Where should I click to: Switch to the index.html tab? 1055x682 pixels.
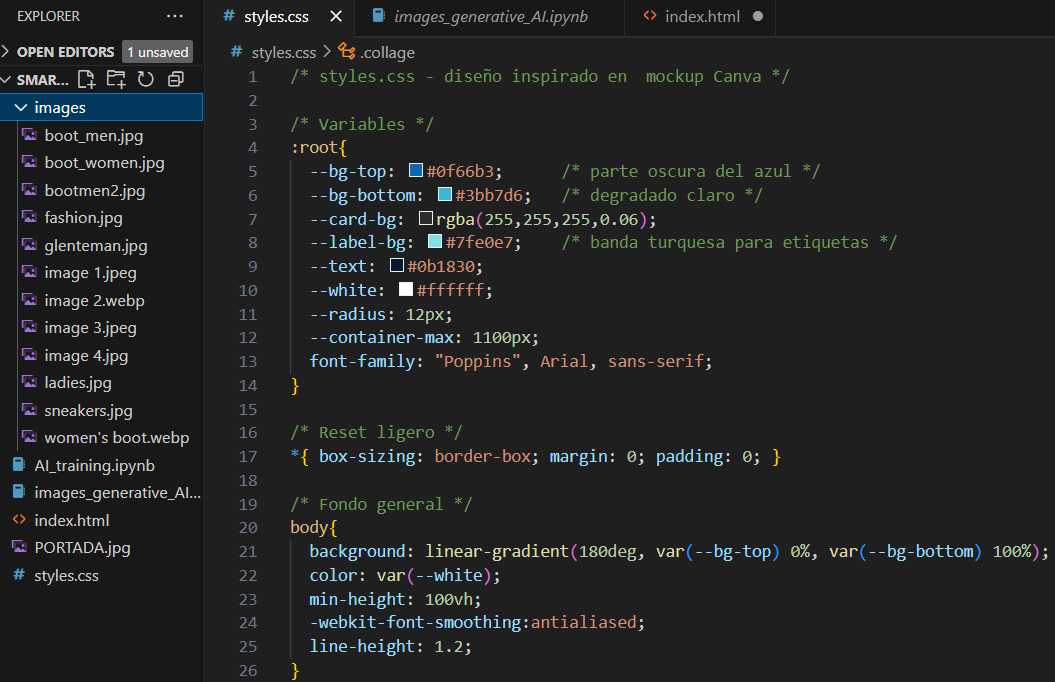click(700, 16)
